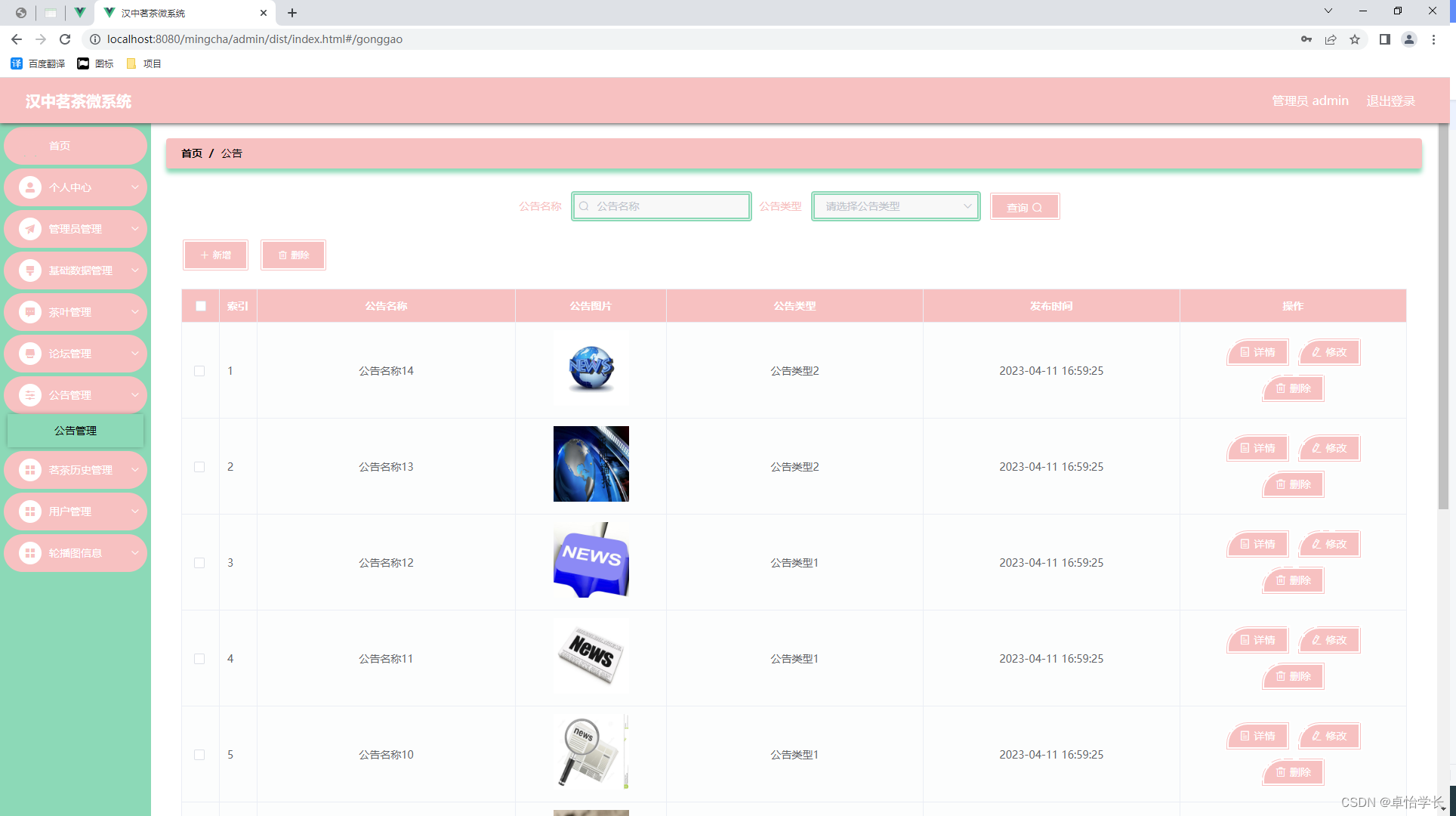Toggle the select-all checkbox in the table header
The width and height of the screenshot is (1456, 816).
(x=201, y=306)
